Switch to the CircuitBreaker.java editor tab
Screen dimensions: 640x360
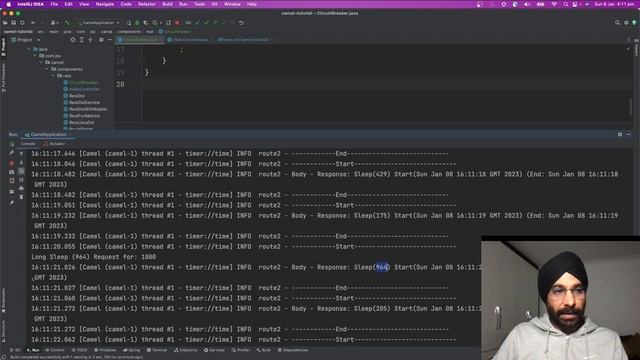(140, 40)
